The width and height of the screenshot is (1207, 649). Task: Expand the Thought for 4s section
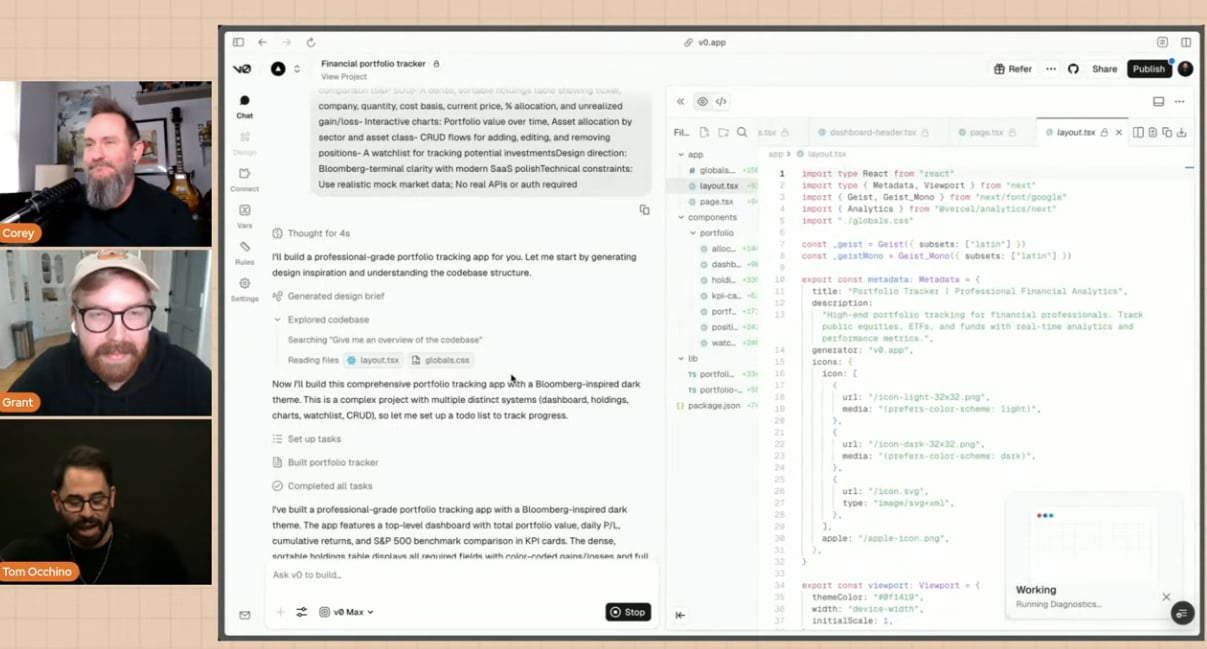[311, 233]
